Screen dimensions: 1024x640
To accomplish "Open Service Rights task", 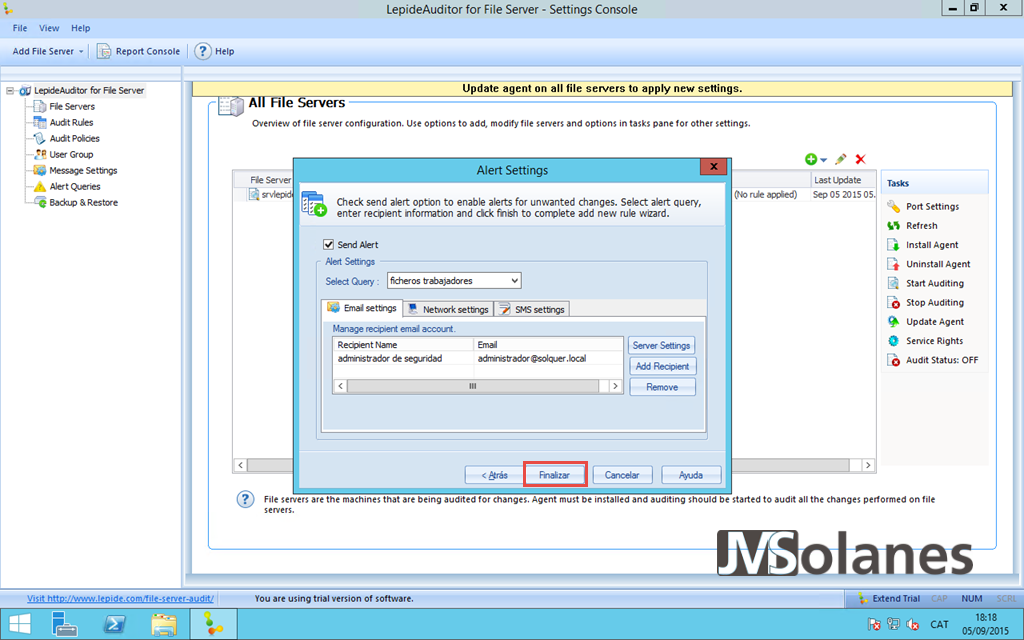I will point(934,341).
